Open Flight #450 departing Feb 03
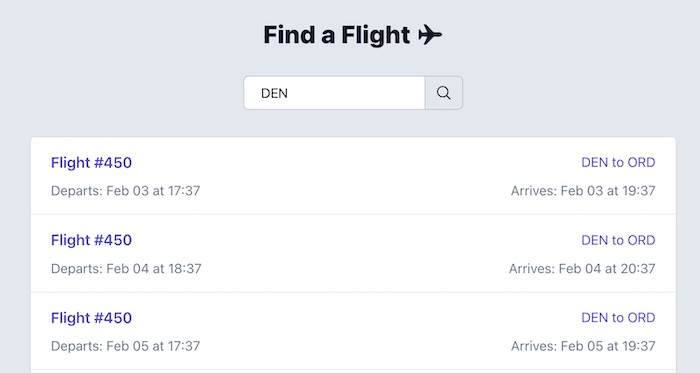Viewport: 700px width, 373px height. [x=92, y=162]
